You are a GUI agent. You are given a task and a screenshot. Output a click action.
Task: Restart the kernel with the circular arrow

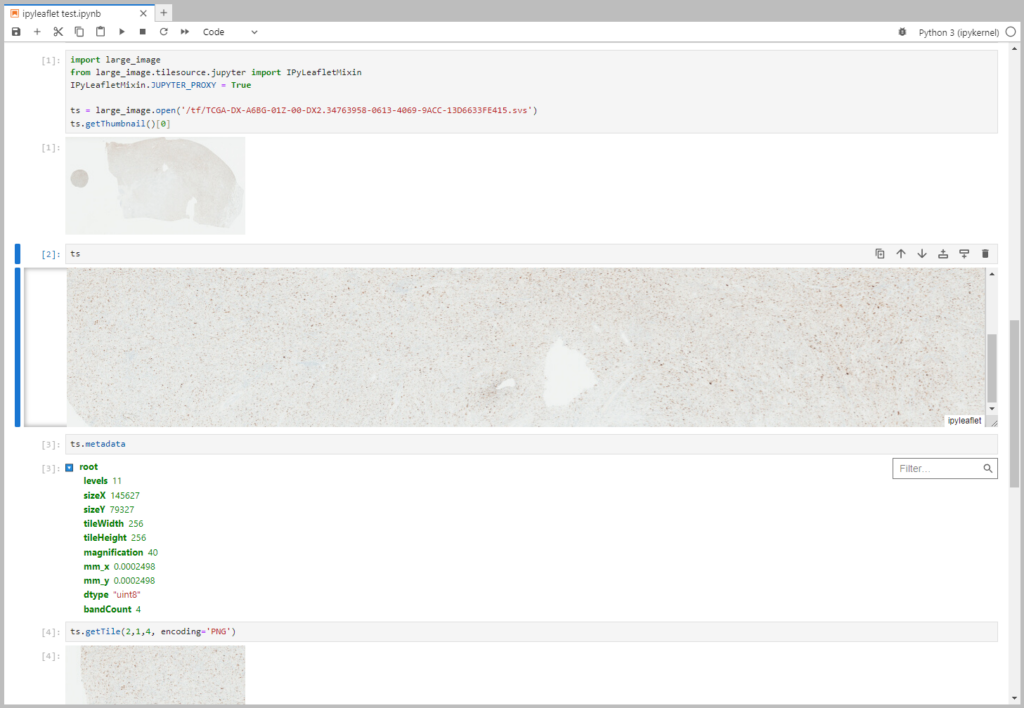click(163, 31)
